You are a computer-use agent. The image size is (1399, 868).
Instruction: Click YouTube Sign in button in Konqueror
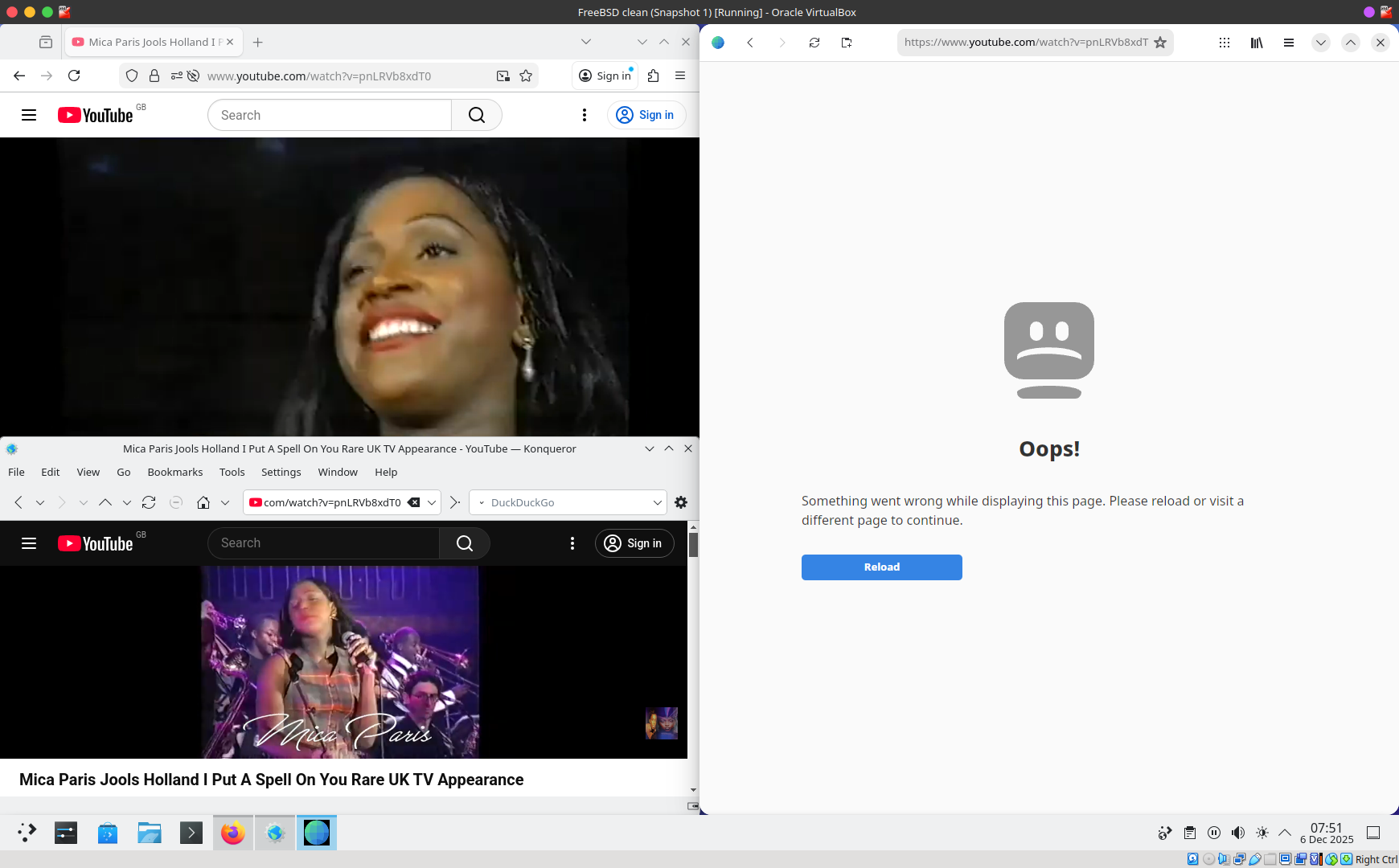634,543
